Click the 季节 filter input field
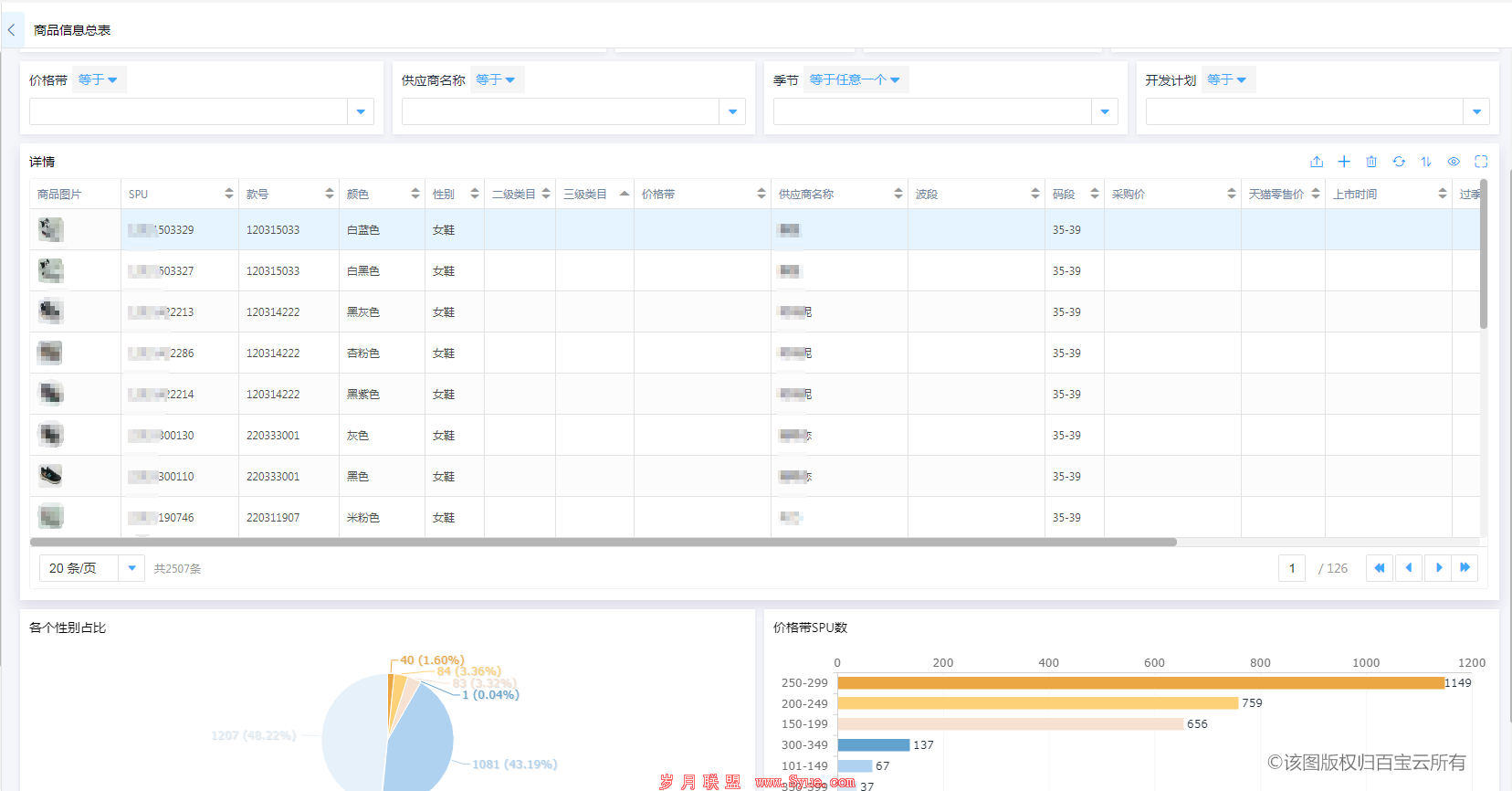The height and width of the screenshot is (791, 1512). point(932,111)
